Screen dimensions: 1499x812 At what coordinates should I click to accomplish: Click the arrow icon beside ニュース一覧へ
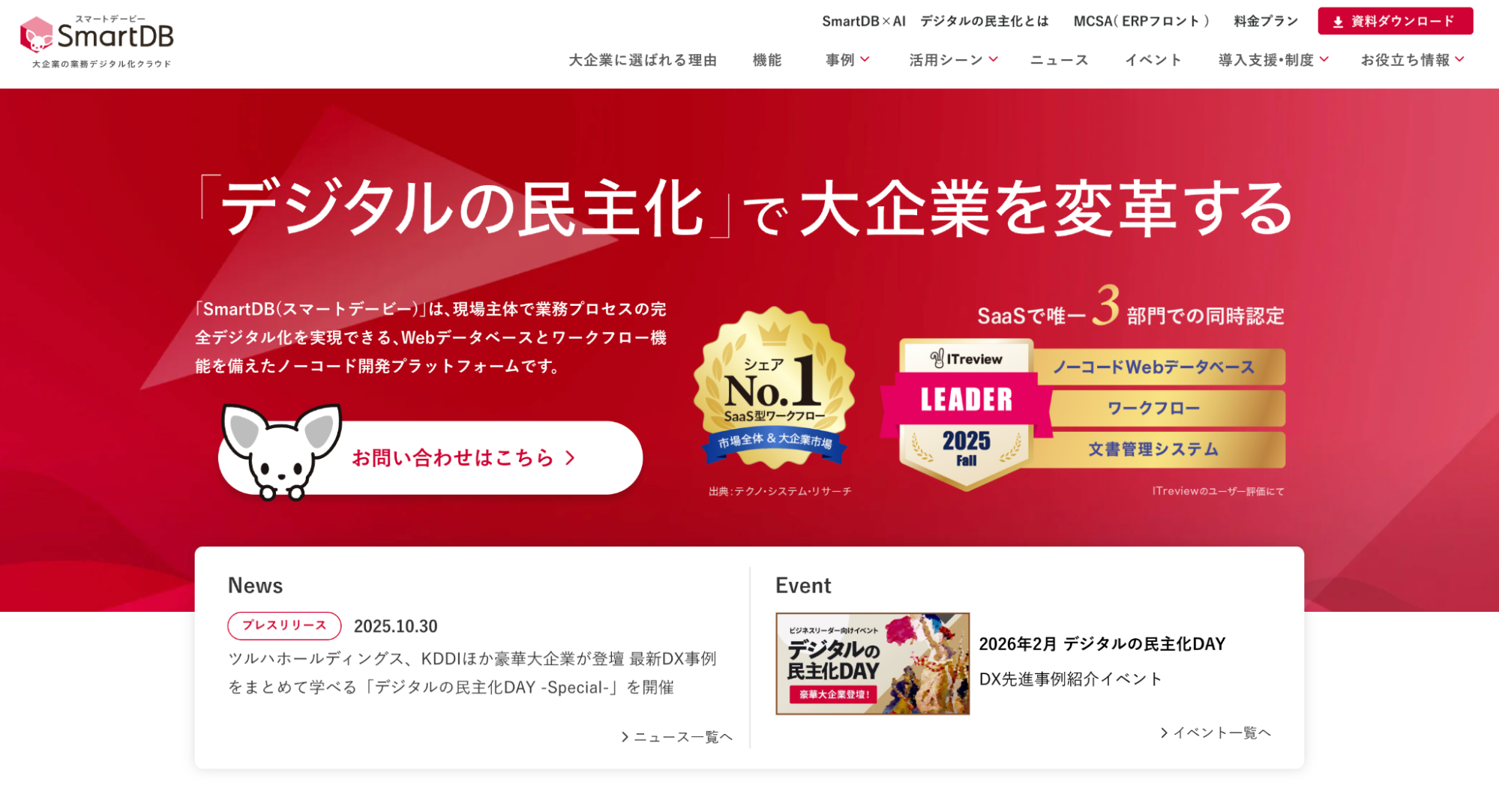tap(625, 737)
